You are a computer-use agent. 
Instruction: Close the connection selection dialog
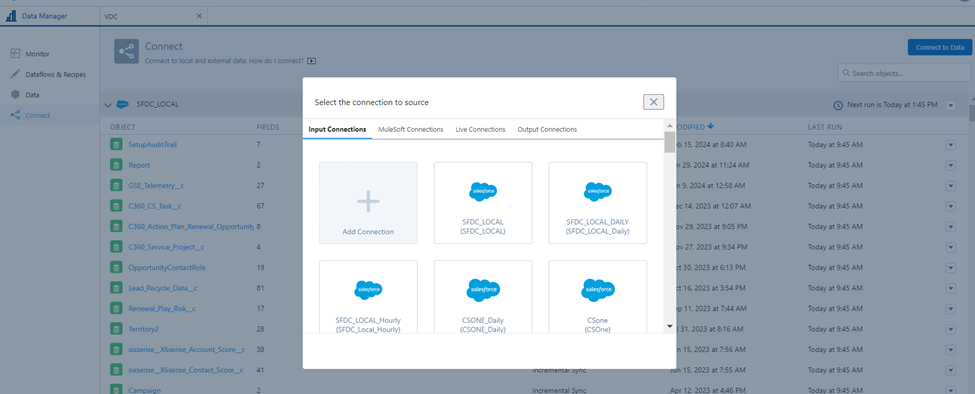pos(653,102)
